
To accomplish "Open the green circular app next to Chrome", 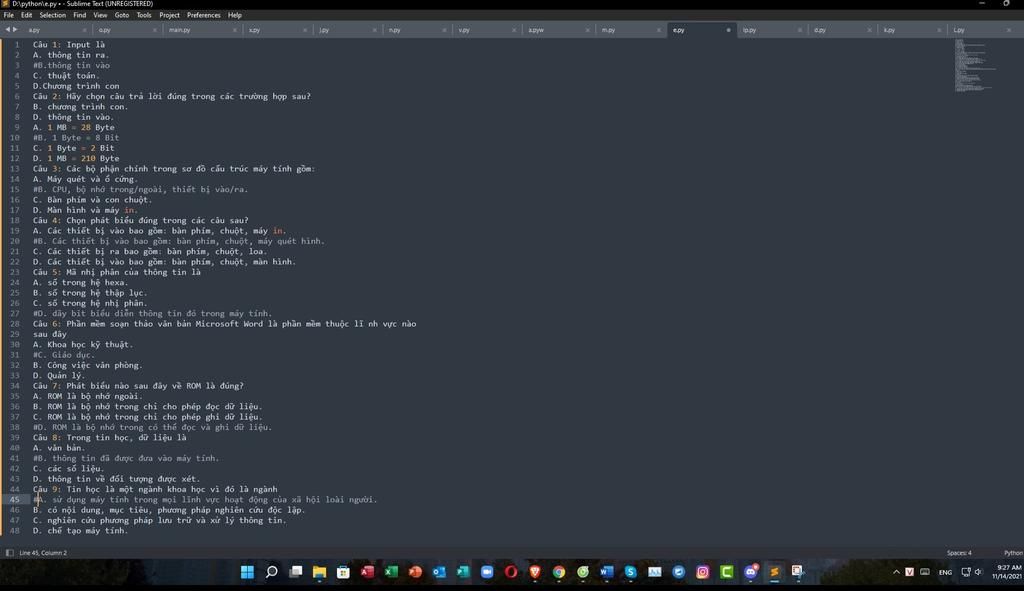I will pos(583,572).
